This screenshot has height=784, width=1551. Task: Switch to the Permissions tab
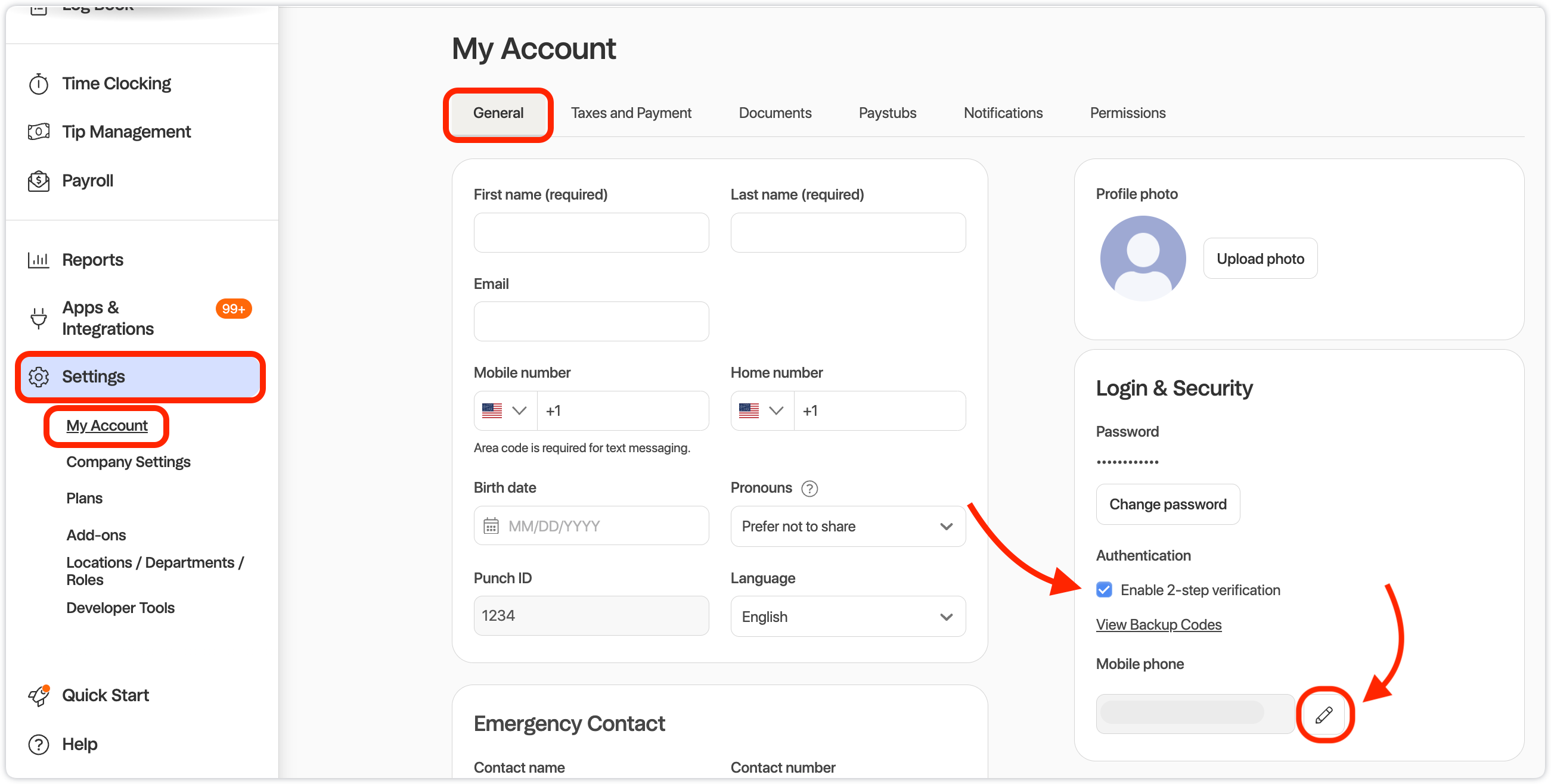pos(1128,113)
